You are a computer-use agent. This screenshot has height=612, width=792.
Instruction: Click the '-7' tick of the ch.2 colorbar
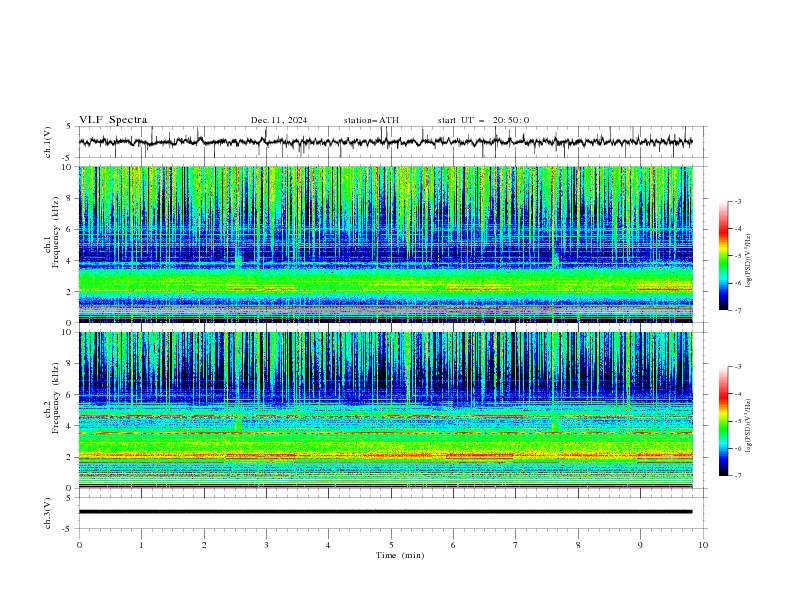click(737, 476)
